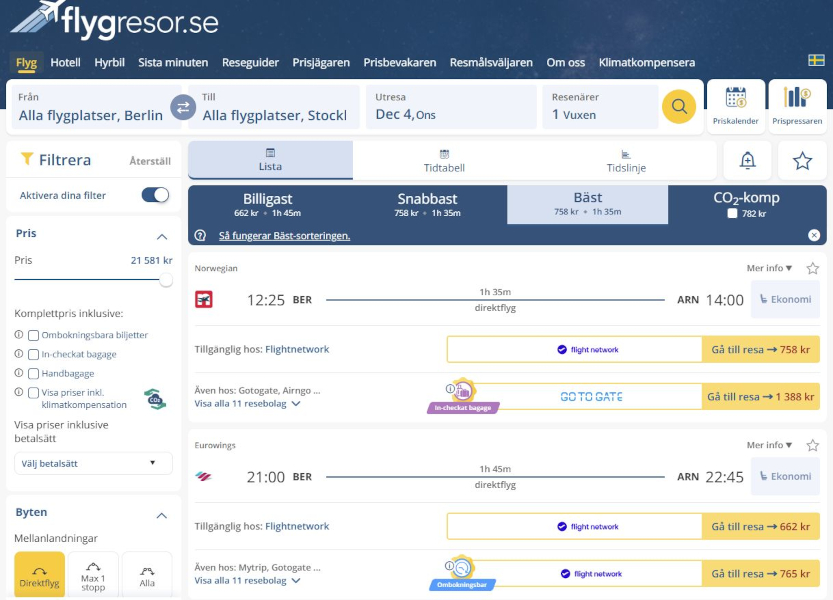Click info icon beside Handbagage
Screen dimensions: 833x600
[19, 373]
